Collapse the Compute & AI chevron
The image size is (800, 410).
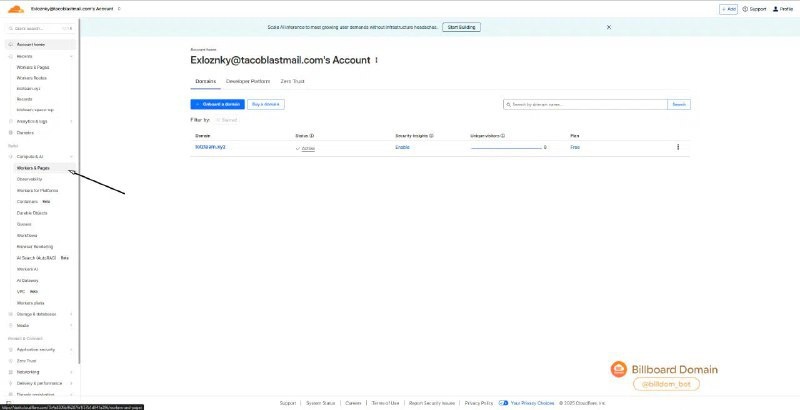pos(71,157)
